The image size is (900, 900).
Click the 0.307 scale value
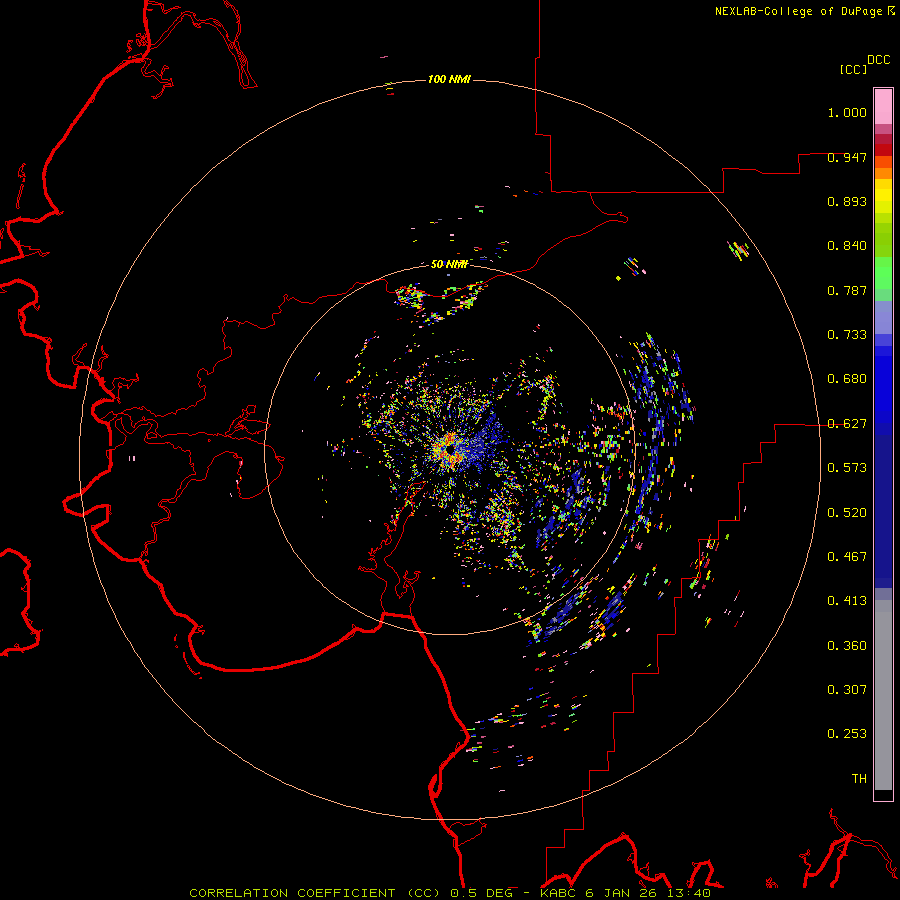(x=847, y=690)
